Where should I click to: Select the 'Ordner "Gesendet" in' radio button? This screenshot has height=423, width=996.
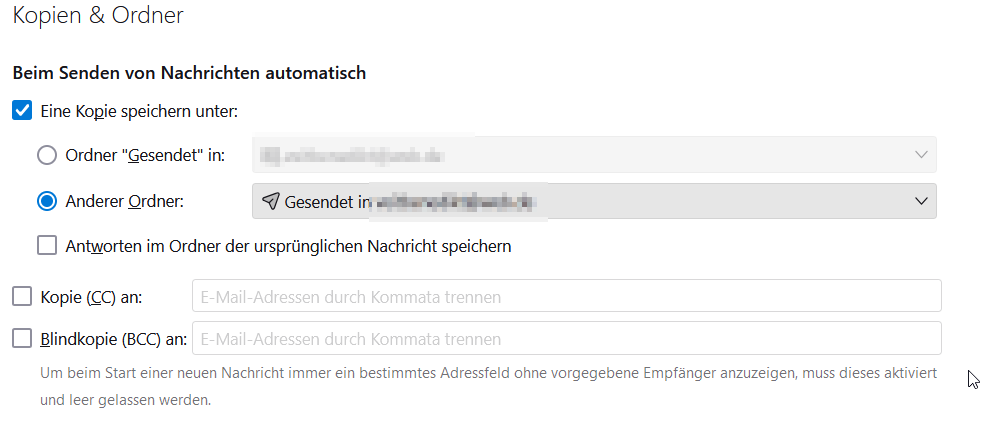tap(47, 155)
